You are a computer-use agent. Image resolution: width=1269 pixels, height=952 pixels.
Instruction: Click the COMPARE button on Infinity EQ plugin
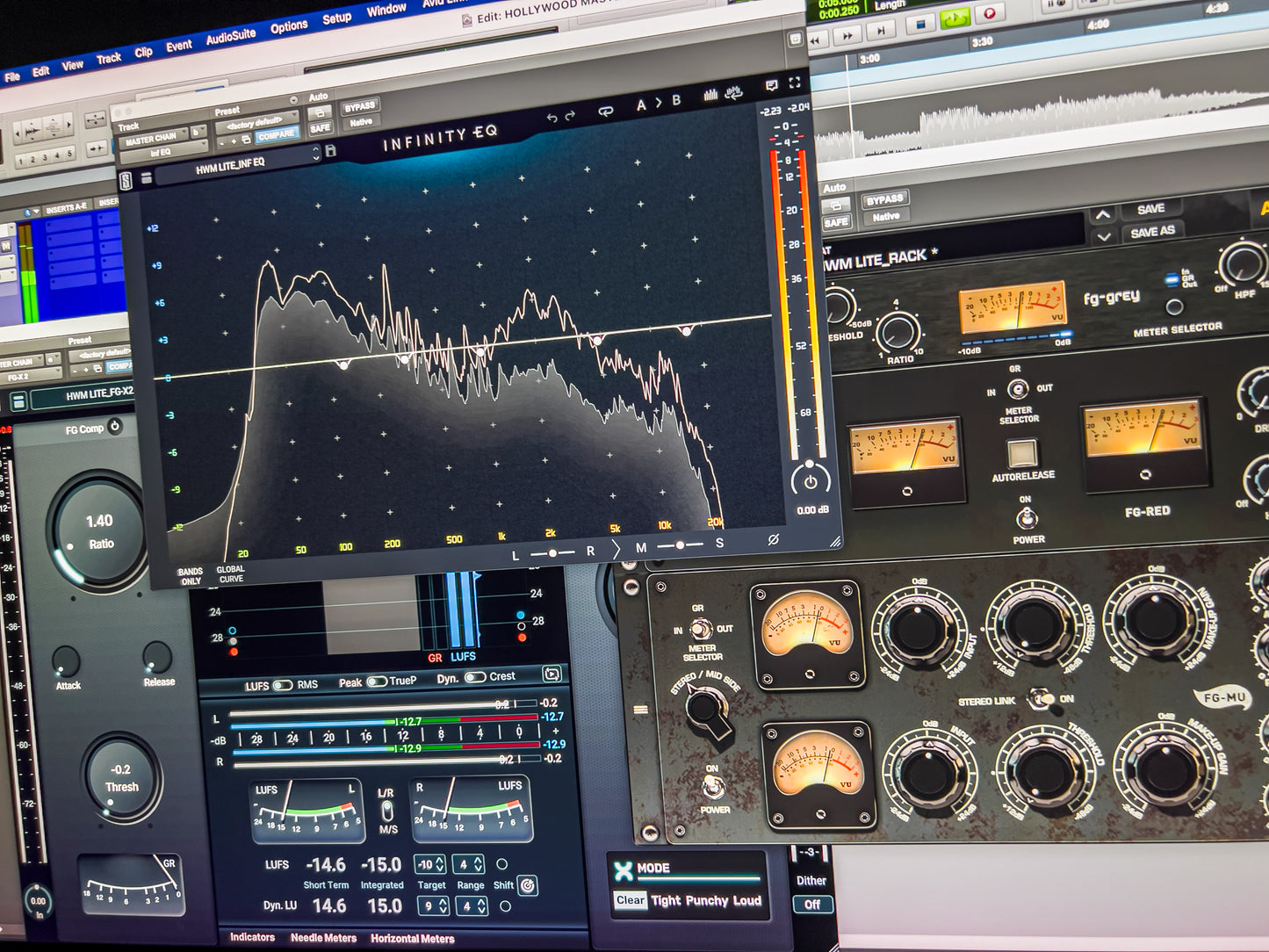(x=278, y=136)
